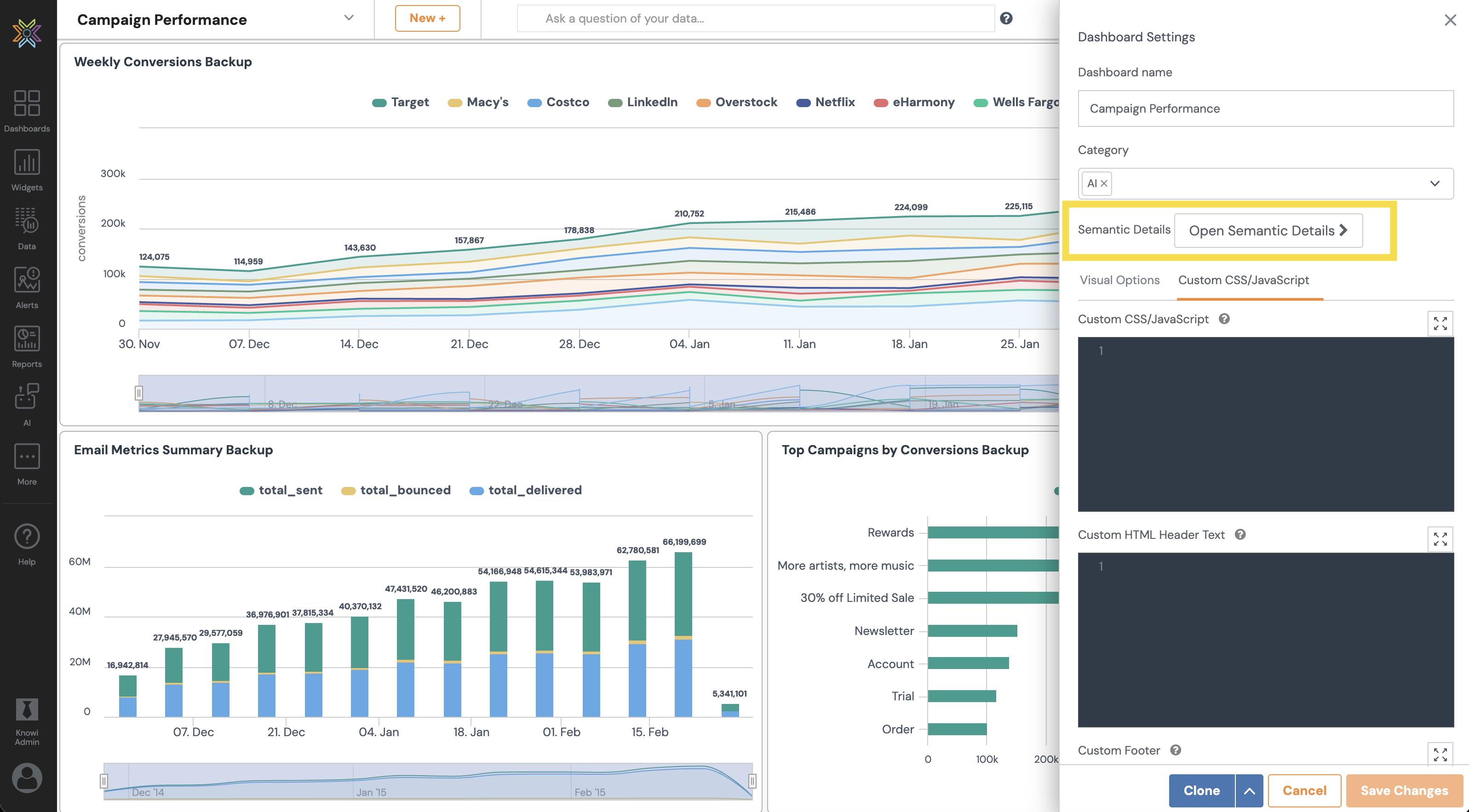Open the Category dropdown arrow
Screen dimensions: 1469x812
click(1435, 183)
